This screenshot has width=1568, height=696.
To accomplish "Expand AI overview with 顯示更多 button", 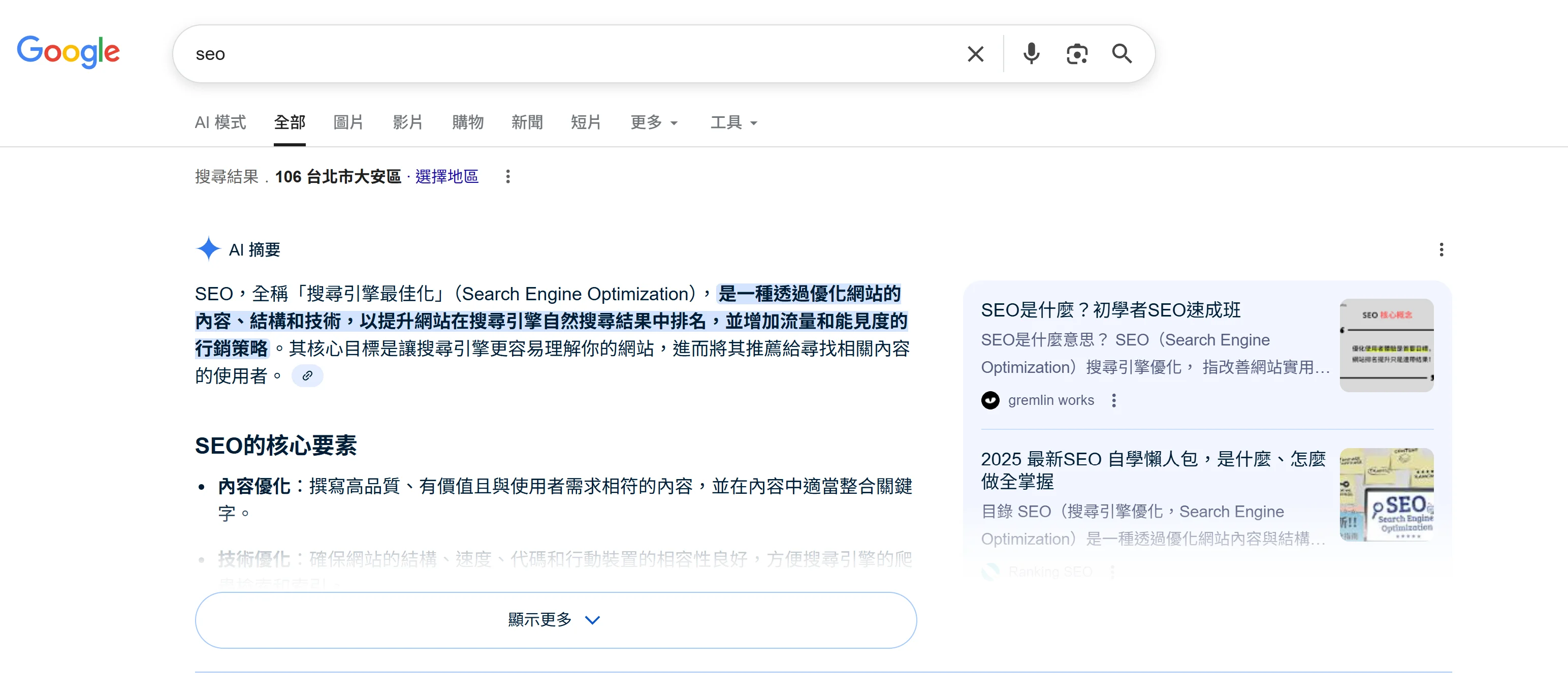I will click(x=555, y=620).
